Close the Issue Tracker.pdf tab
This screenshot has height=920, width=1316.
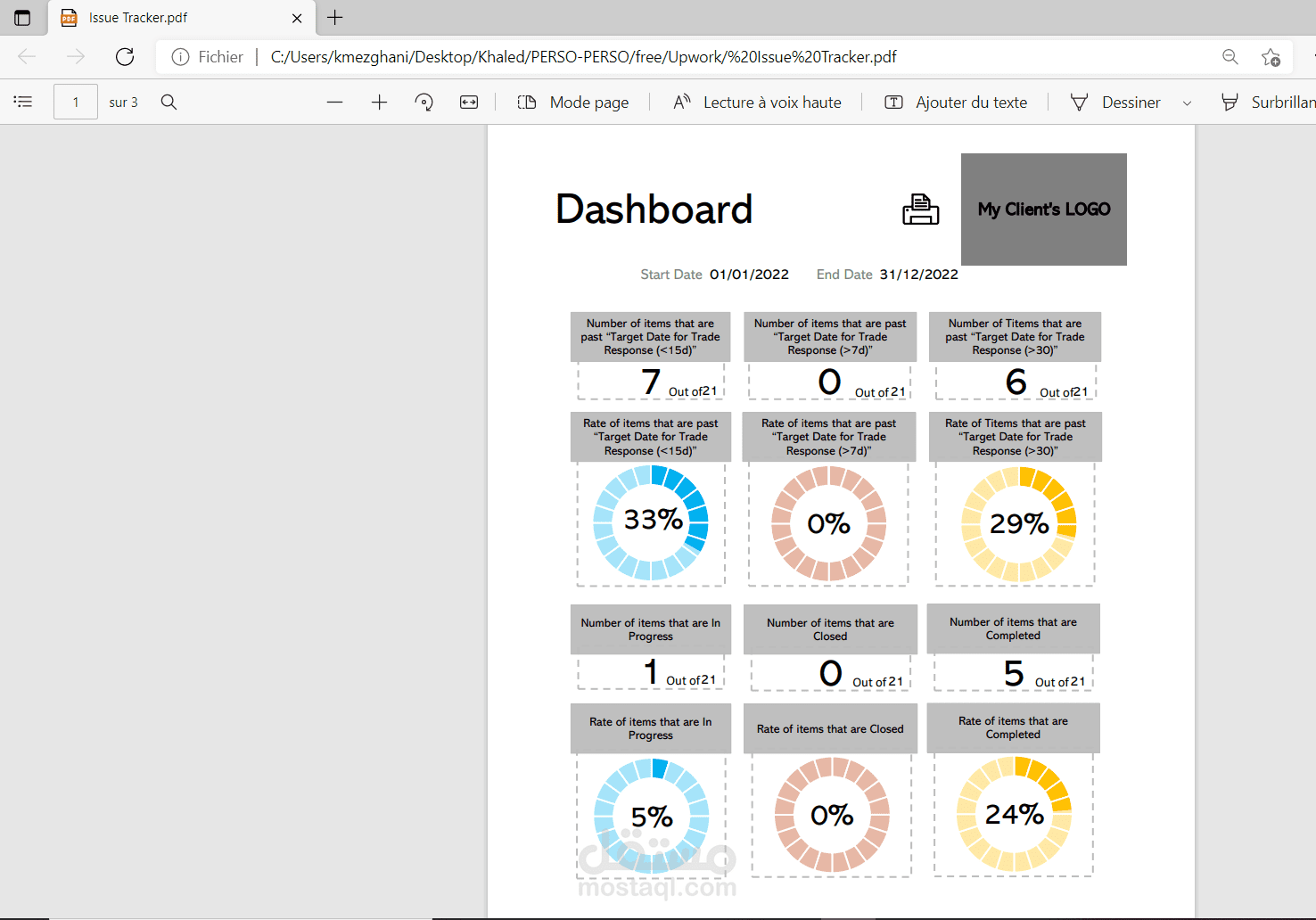click(x=297, y=18)
